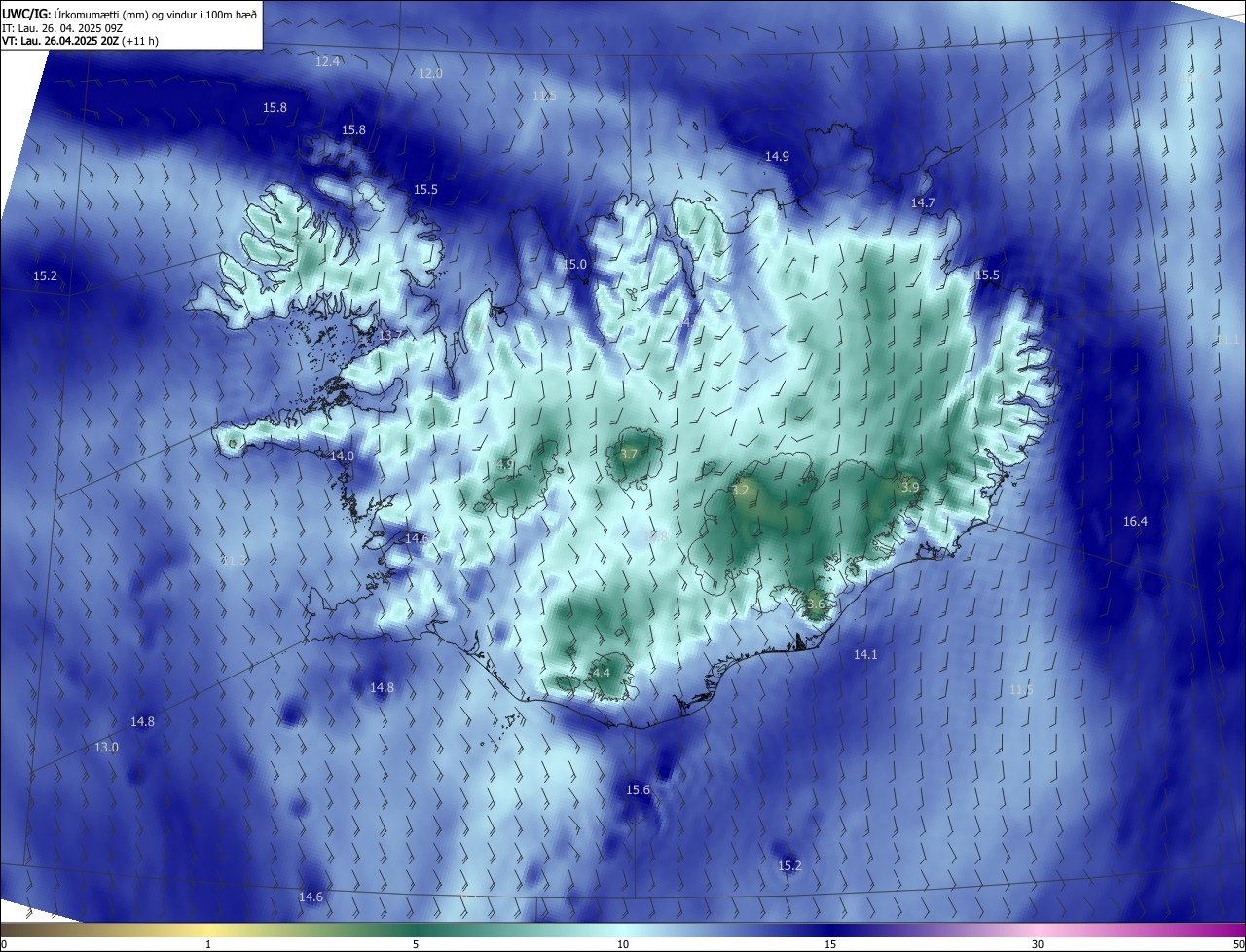The image size is (1246, 952).
Task: Click the 11.3 value label
Action: 234,561
